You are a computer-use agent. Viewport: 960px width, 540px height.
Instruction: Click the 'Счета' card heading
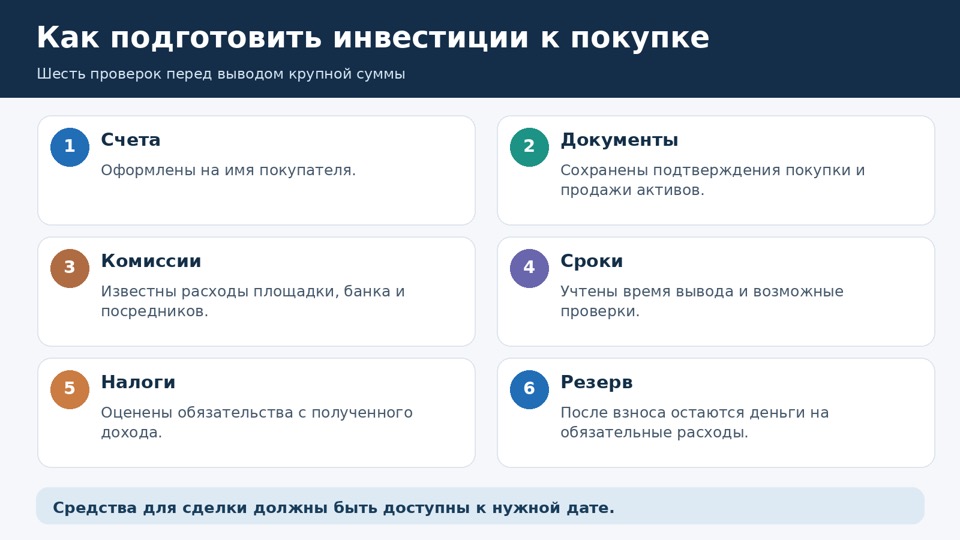[130, 140]
